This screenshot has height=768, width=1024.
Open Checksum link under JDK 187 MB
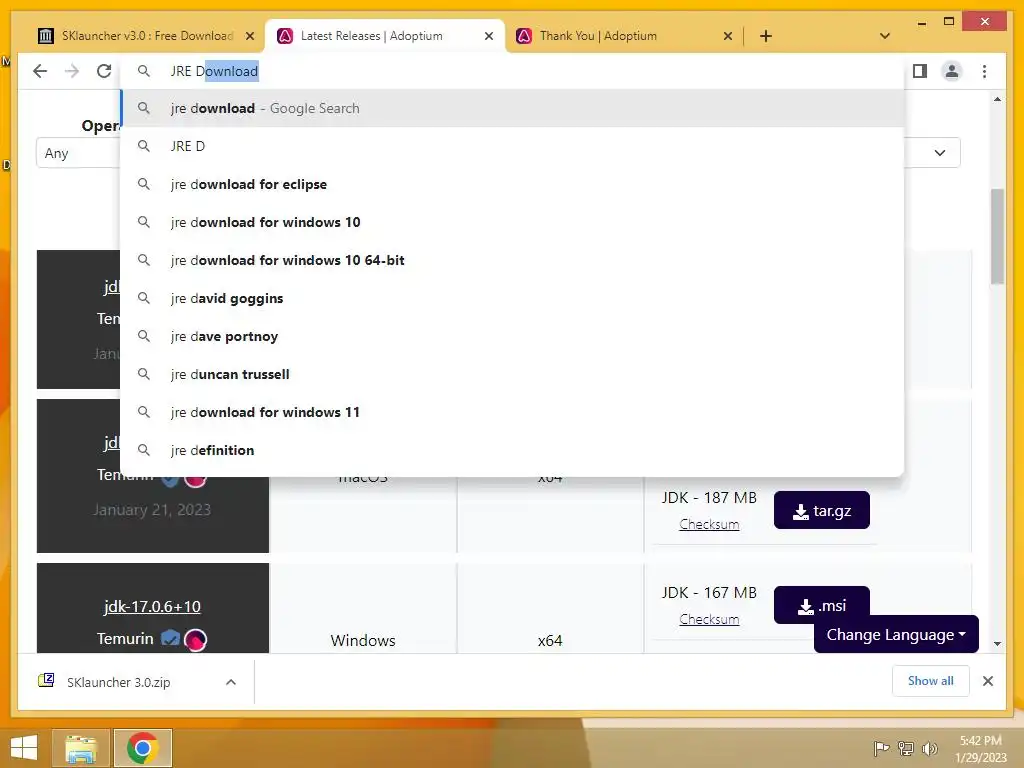709,524
